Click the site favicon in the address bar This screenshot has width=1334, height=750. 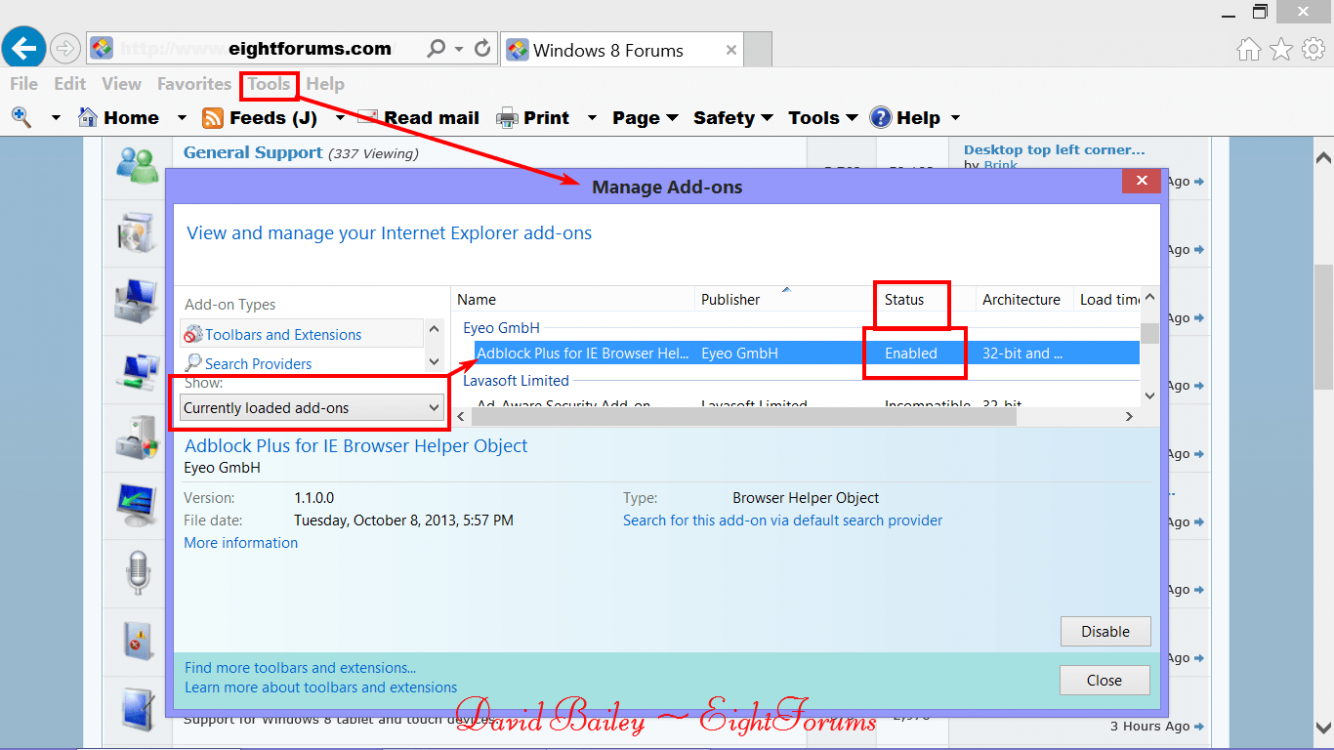tap(101, 48)
